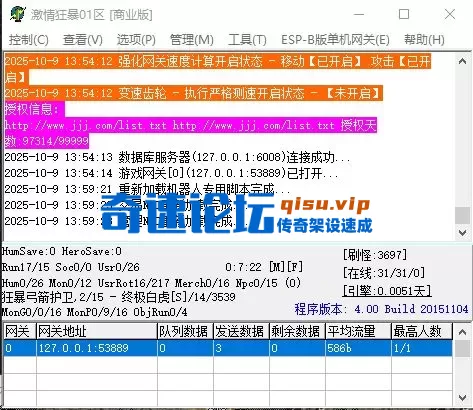Click the 程序版本 4.00 Build text

coord(381,309)
